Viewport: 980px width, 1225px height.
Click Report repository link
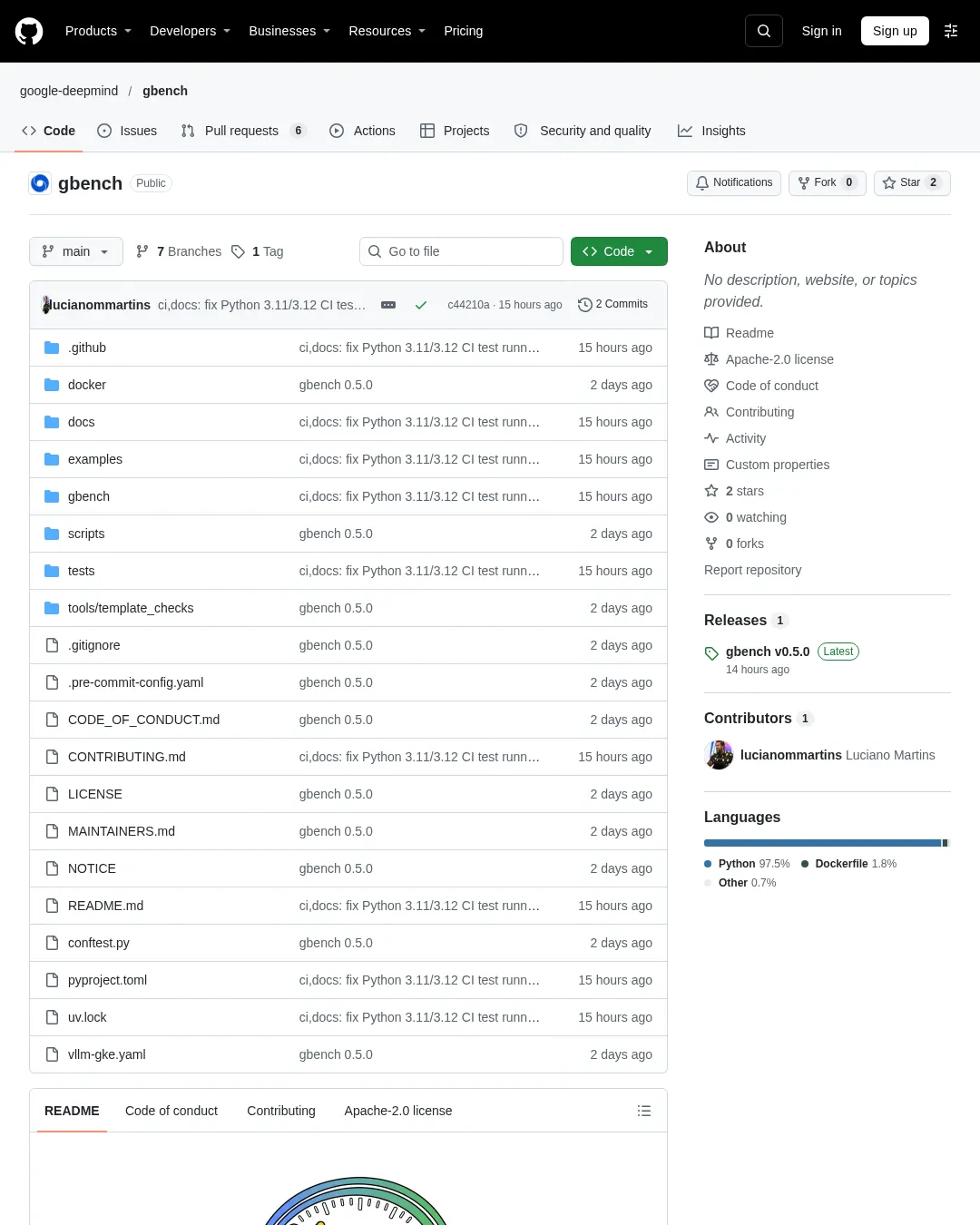point(753,570)
